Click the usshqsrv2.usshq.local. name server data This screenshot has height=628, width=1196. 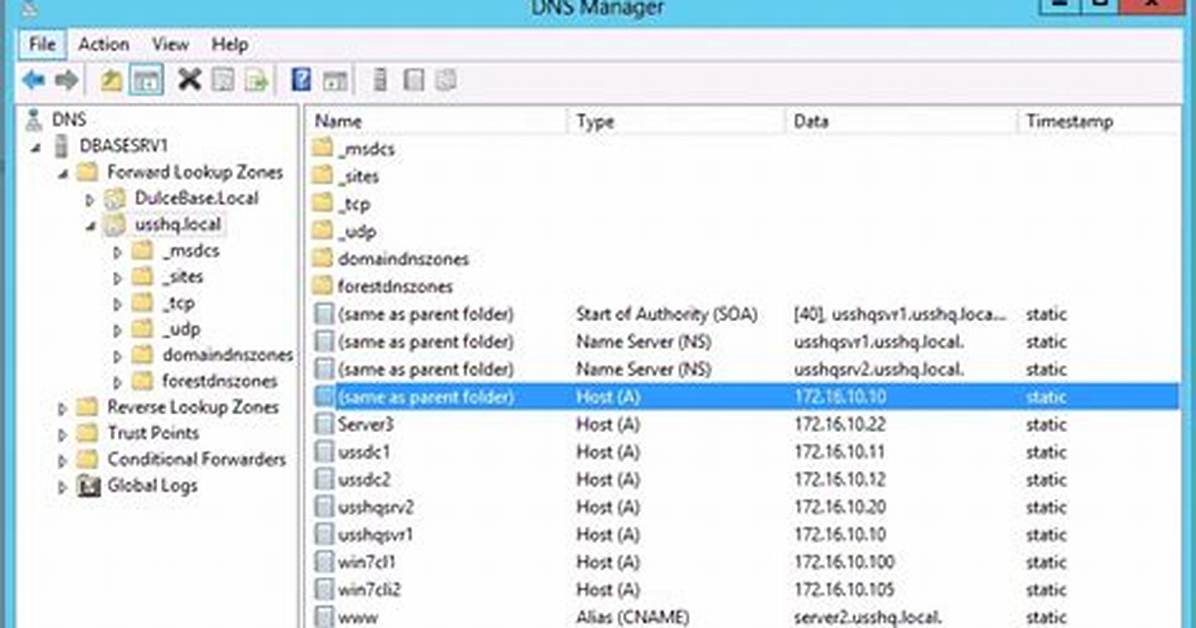(x=879, y=369)
